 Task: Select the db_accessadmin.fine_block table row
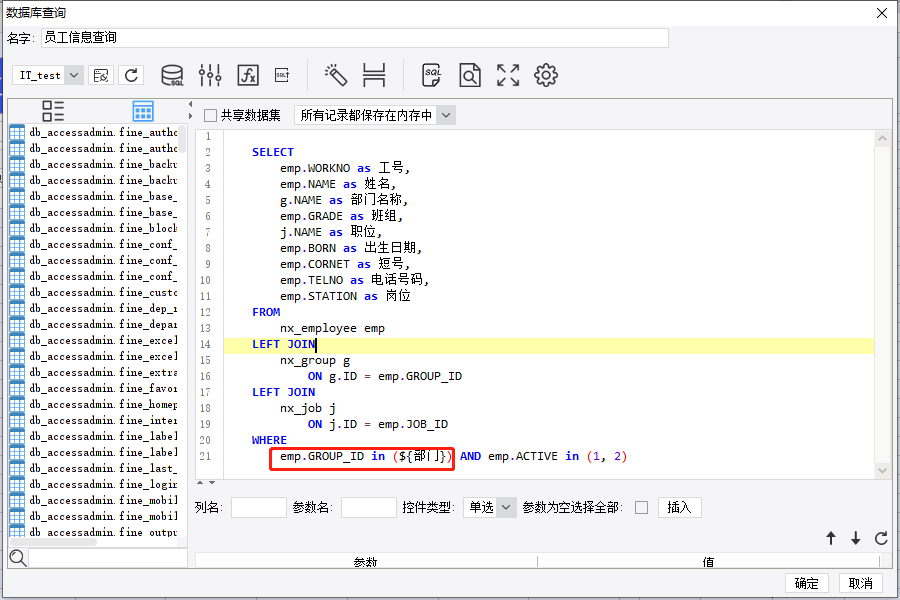[x=94, y=229]
